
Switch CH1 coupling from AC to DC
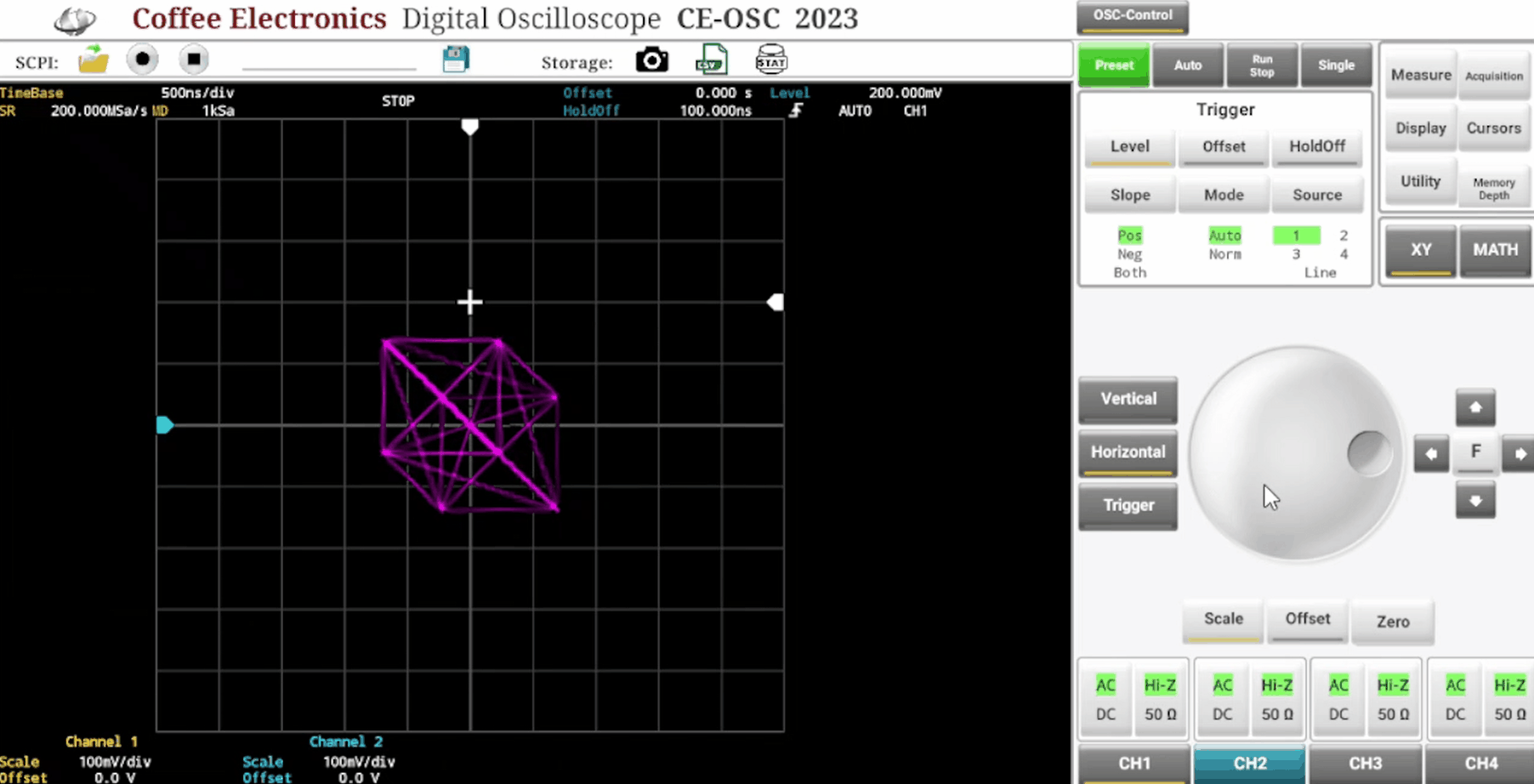click(x=1105, y=714)
